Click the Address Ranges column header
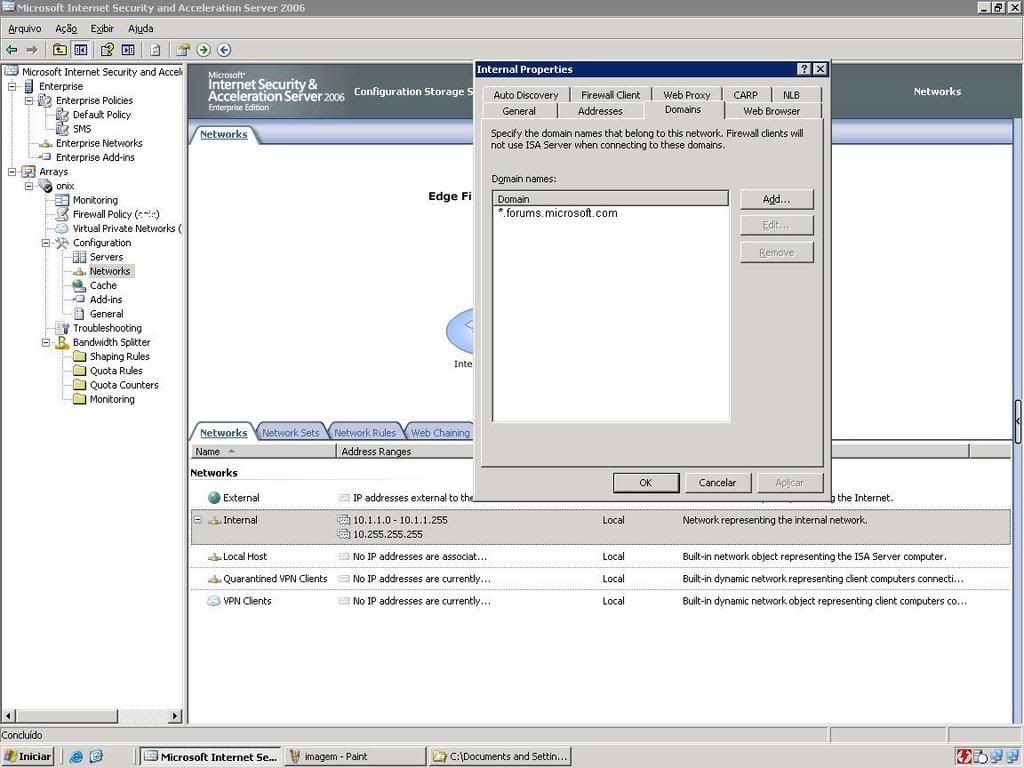1024x768 pixels. point(405,451)
